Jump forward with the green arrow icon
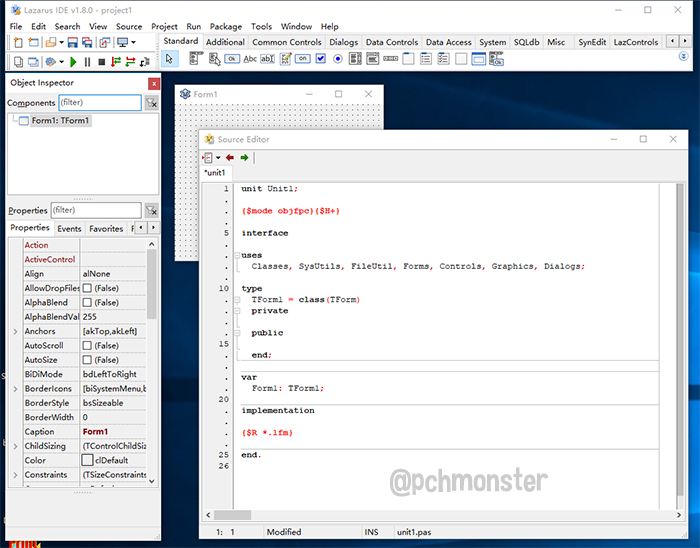Image resolution: width=700 pixels, height=548 pixels. coord(244,158)
